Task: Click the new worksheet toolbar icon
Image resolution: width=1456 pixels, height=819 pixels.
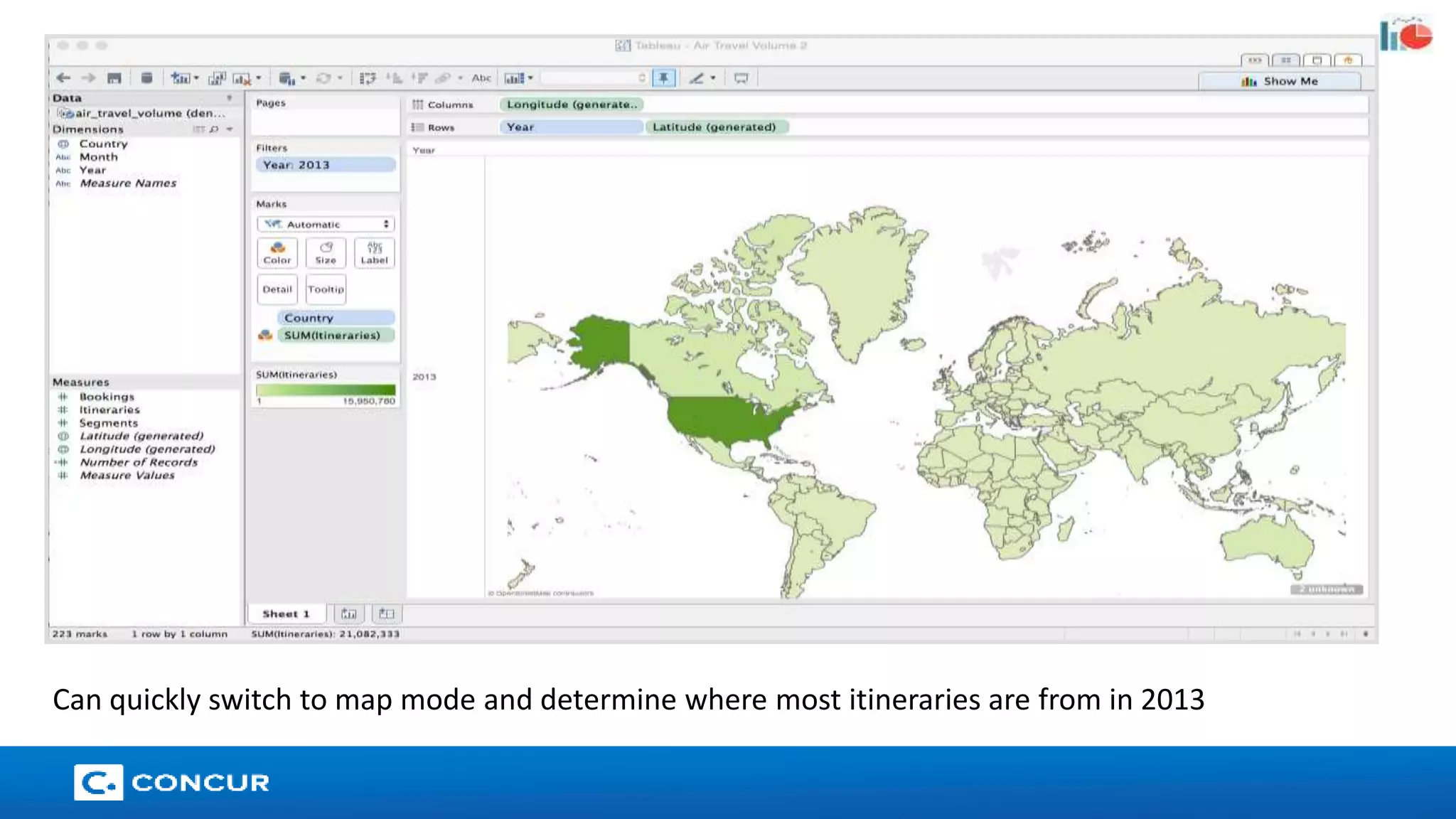Action: (181, 78)
